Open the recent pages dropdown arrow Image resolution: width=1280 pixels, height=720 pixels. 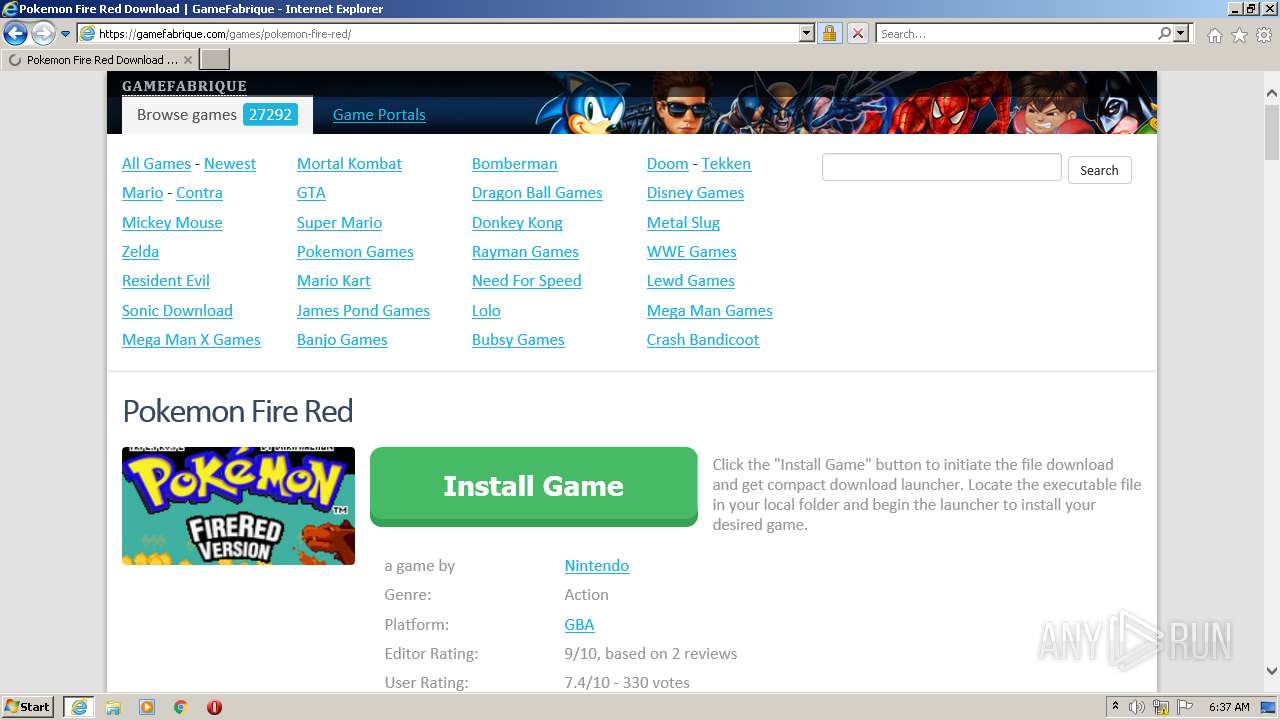(x=66, y=34)
